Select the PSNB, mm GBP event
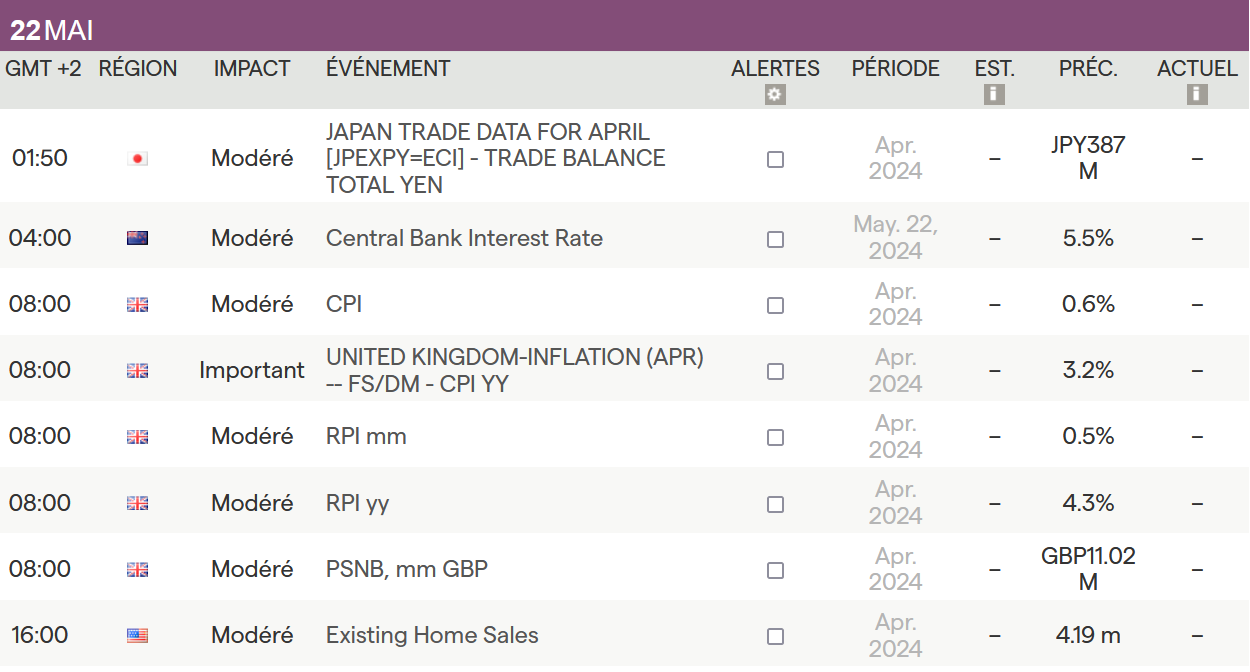The height and width of the screenshot is (672, 1250). [x=407, y=569]
